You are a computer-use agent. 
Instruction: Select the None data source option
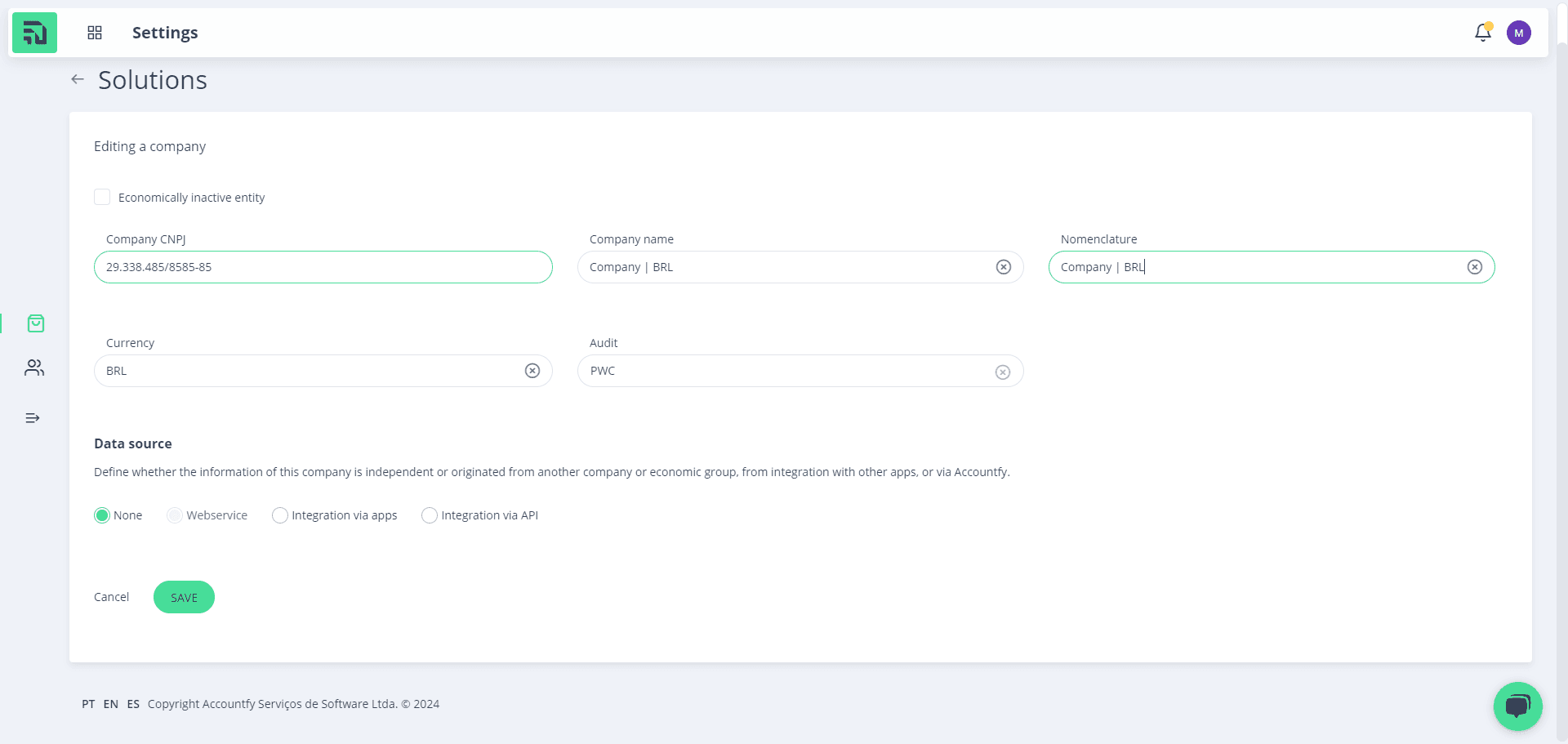click(102, 515)
